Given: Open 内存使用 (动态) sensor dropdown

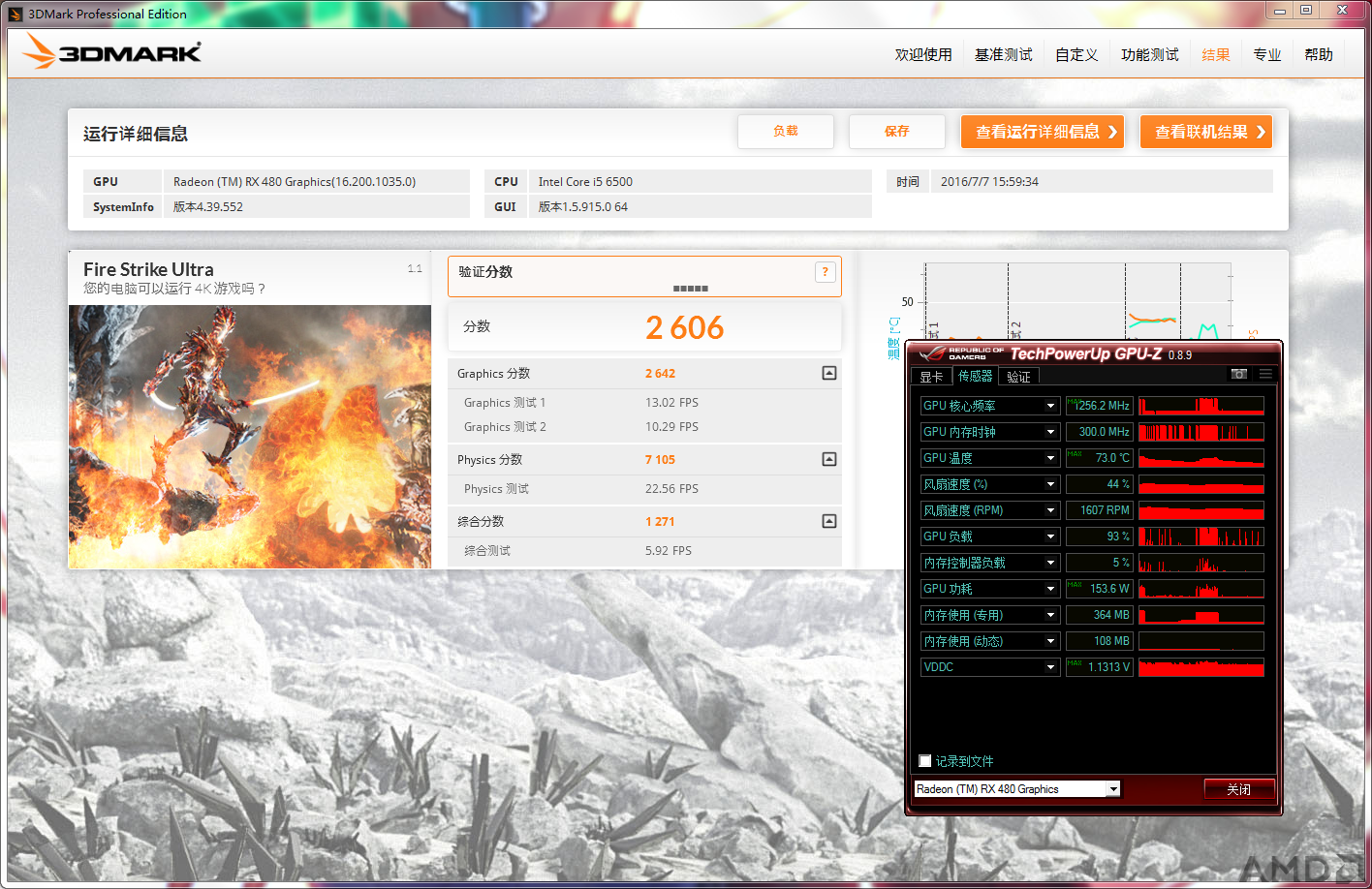Looking at the screenshot, I should coord(1050,641).
